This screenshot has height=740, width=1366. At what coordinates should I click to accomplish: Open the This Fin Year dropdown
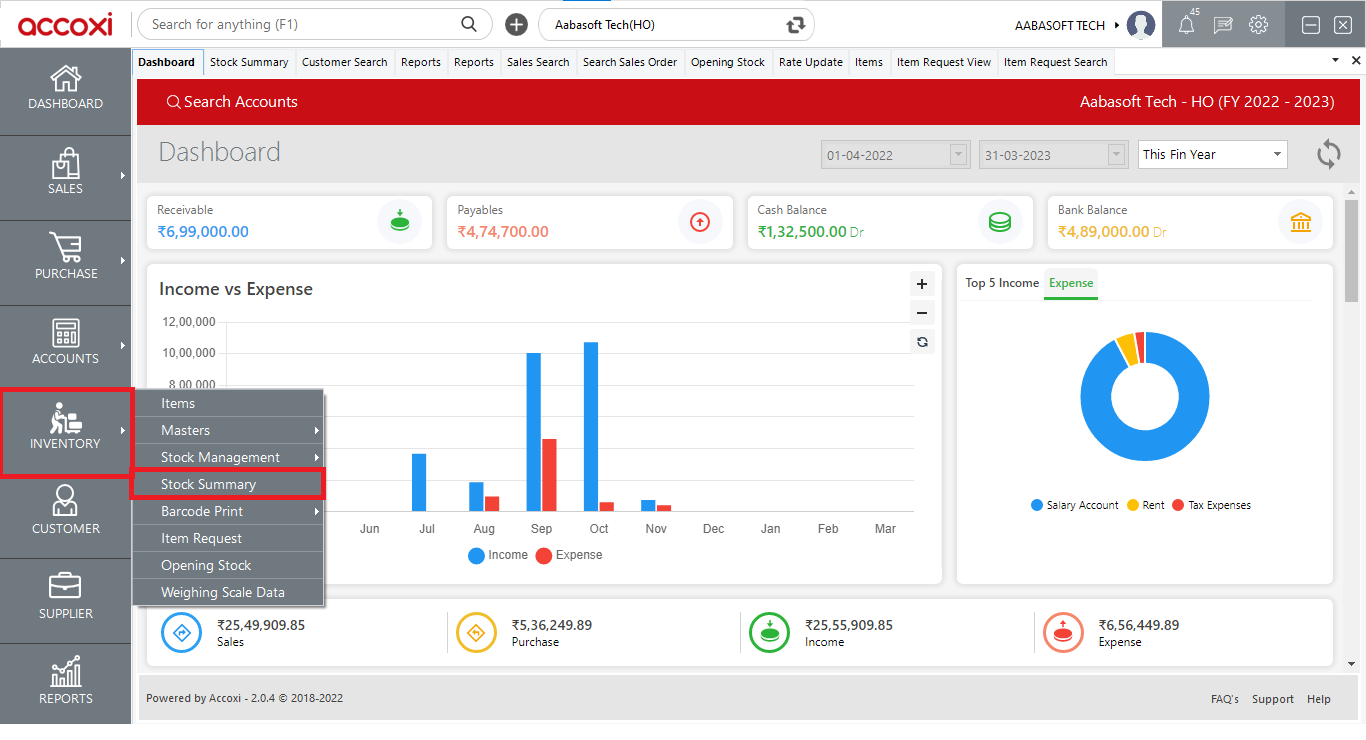point(1213,154)
